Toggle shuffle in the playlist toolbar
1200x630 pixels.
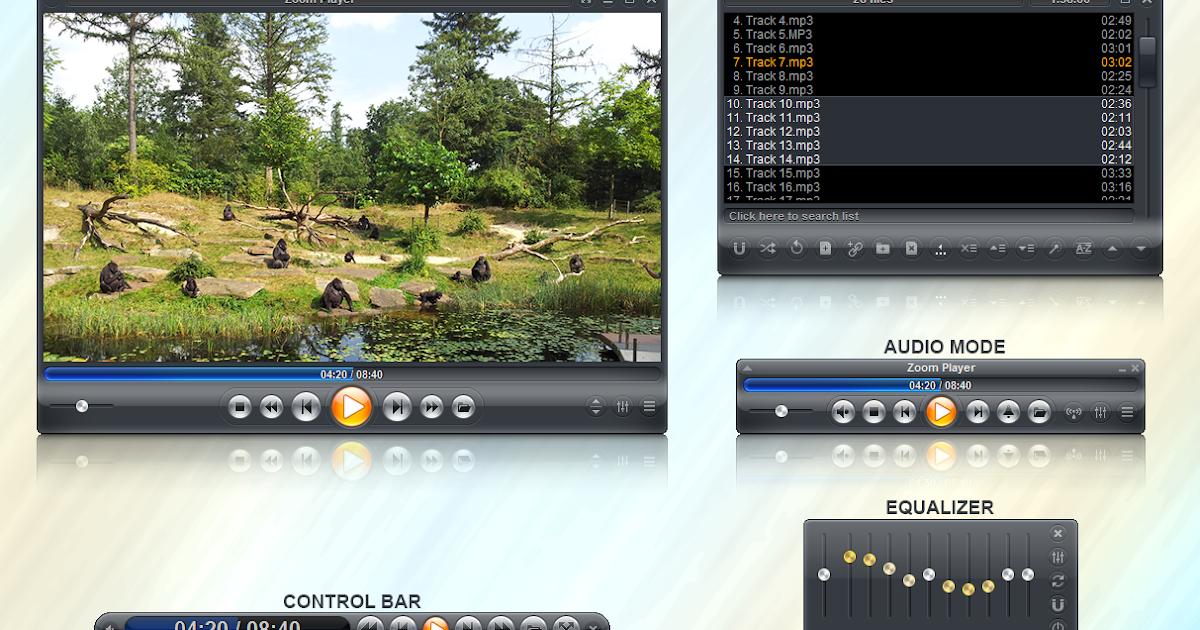pyautogui.click(x=768, y=249)
